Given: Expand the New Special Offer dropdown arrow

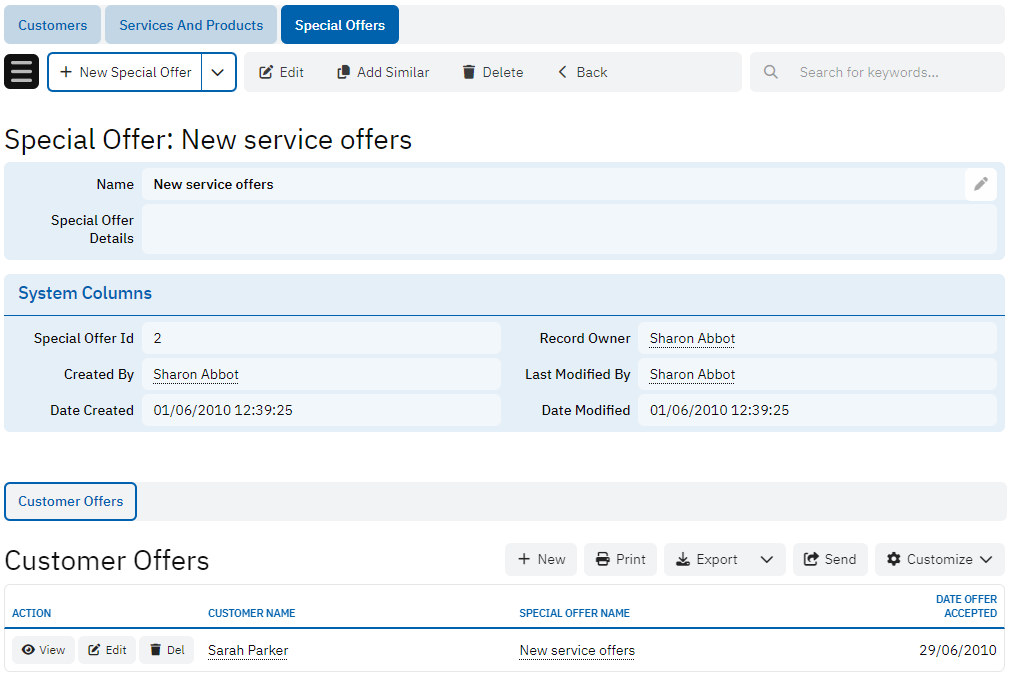Looking at the screenshot, I should (218, 72).
